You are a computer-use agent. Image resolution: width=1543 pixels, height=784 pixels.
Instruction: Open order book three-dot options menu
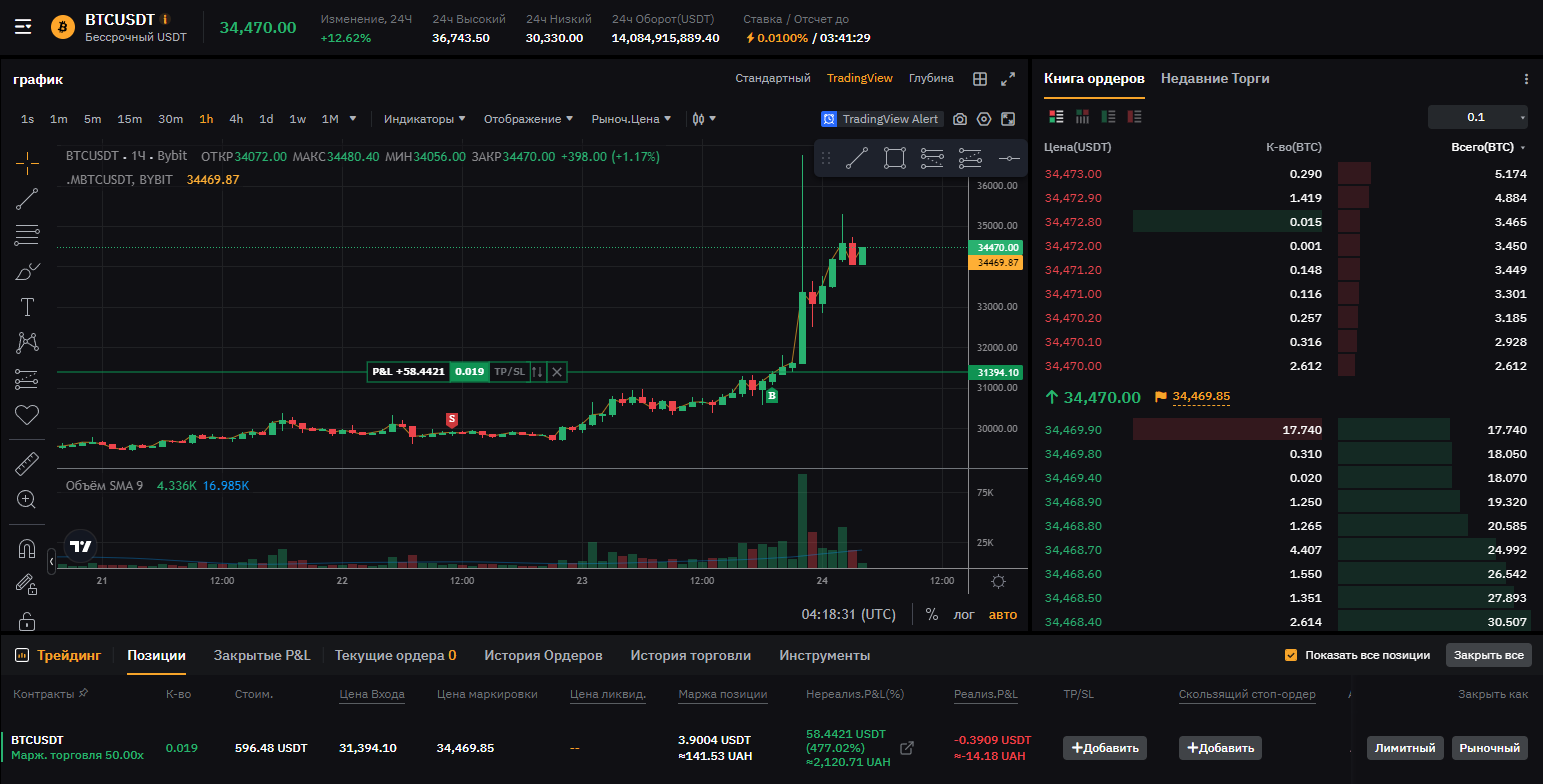(1526, 79)
